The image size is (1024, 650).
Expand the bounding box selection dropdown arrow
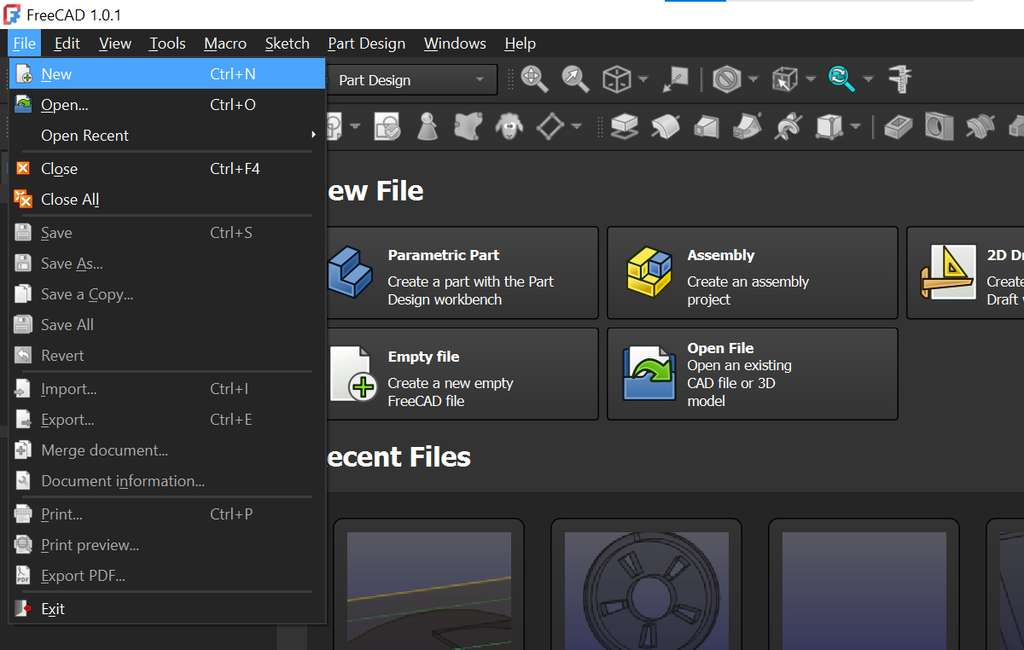(x=810, y=80)
